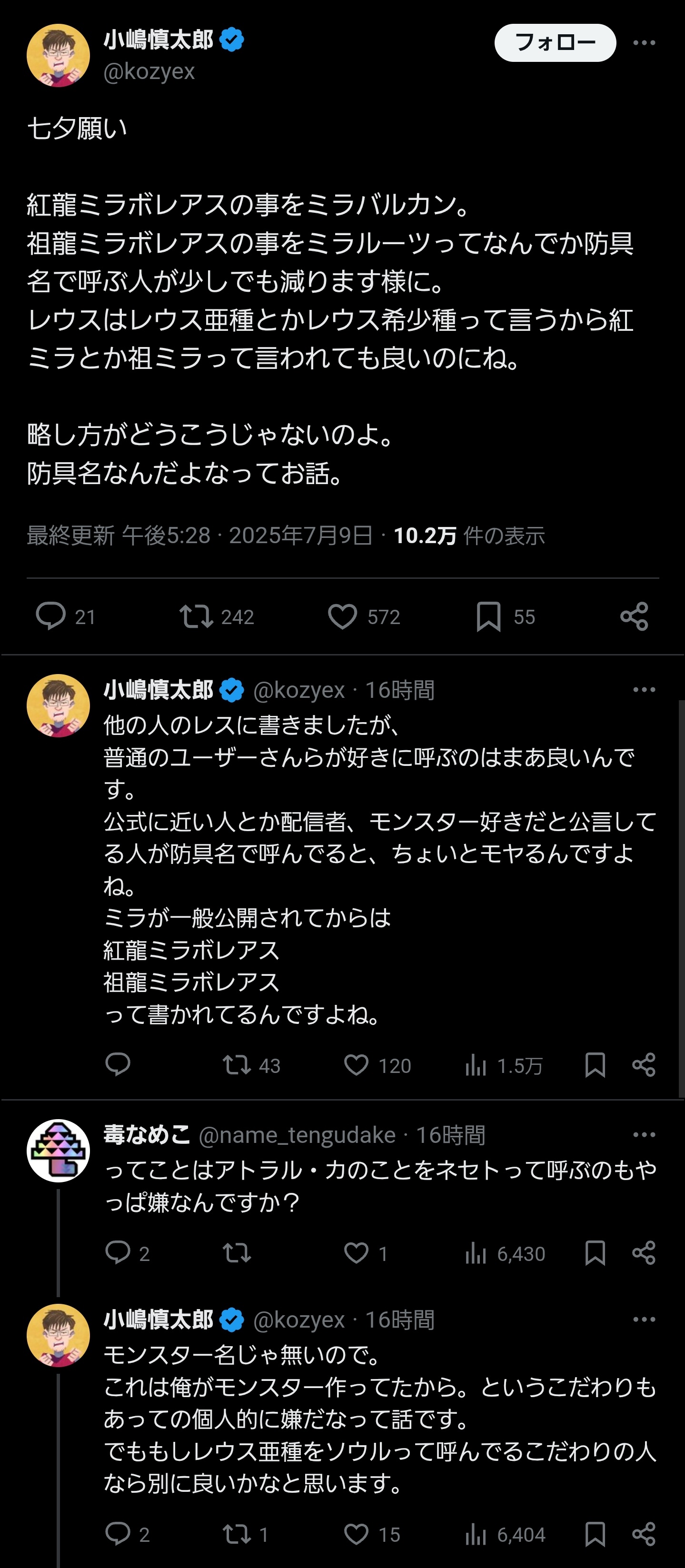Reply to 毒なめこ's comment
This screenshot has width=685, height=1568.
pos(118,1253)
